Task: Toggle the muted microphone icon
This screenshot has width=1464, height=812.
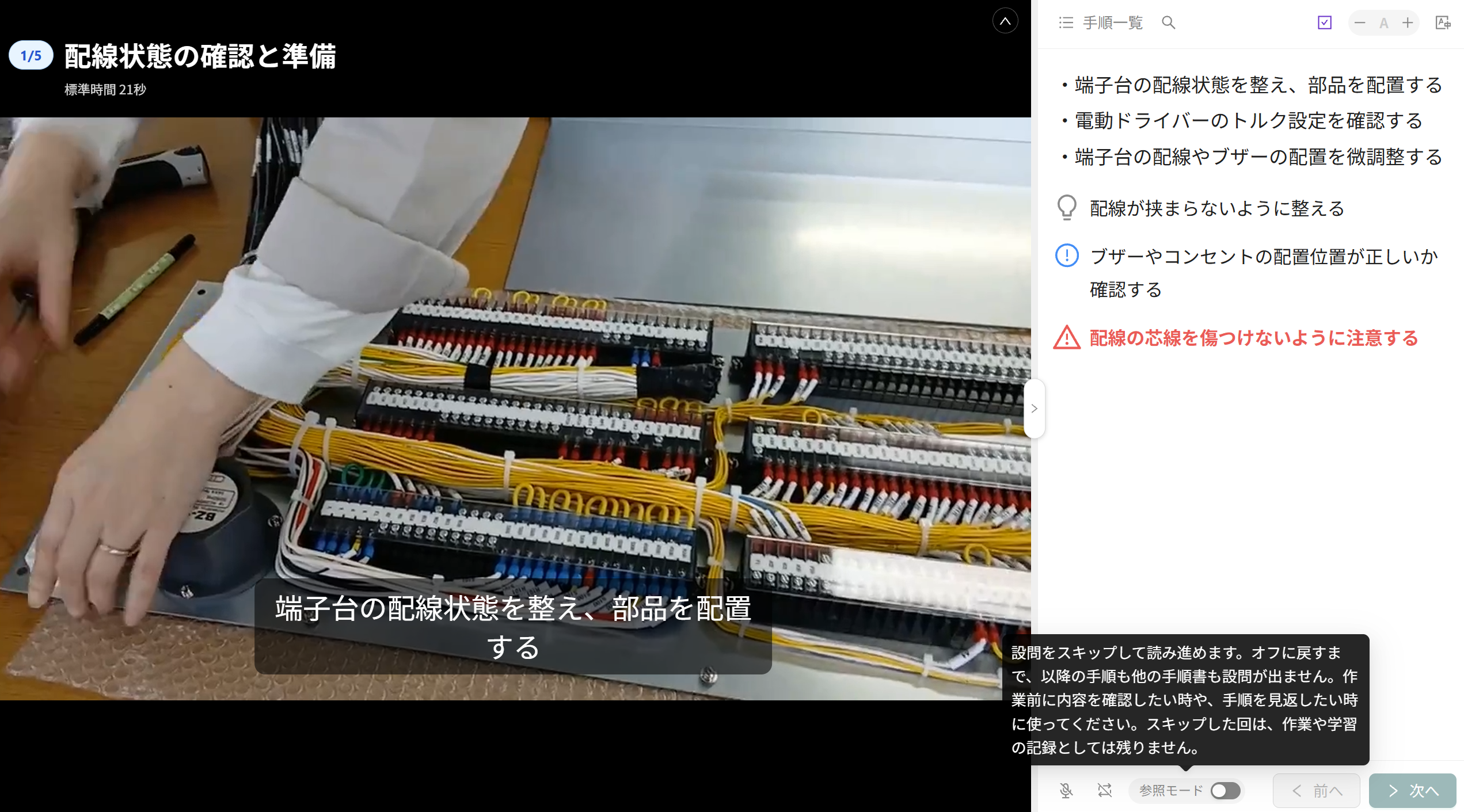Action: pyautogui.click(x=1066, y=791)
